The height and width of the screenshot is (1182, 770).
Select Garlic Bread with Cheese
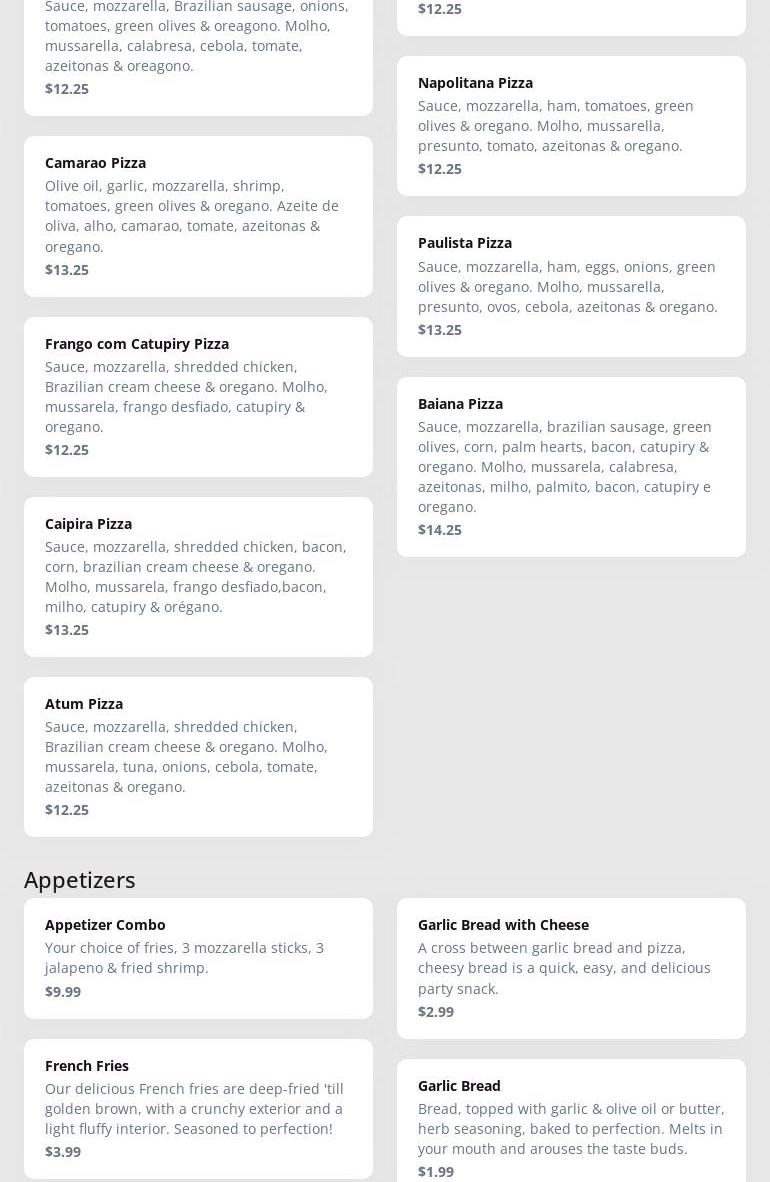[x=571, y=967]
